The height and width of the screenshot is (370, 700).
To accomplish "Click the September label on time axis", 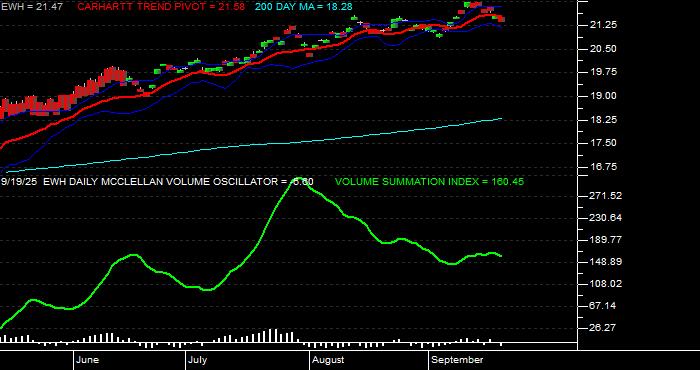I will pos(458,360).
